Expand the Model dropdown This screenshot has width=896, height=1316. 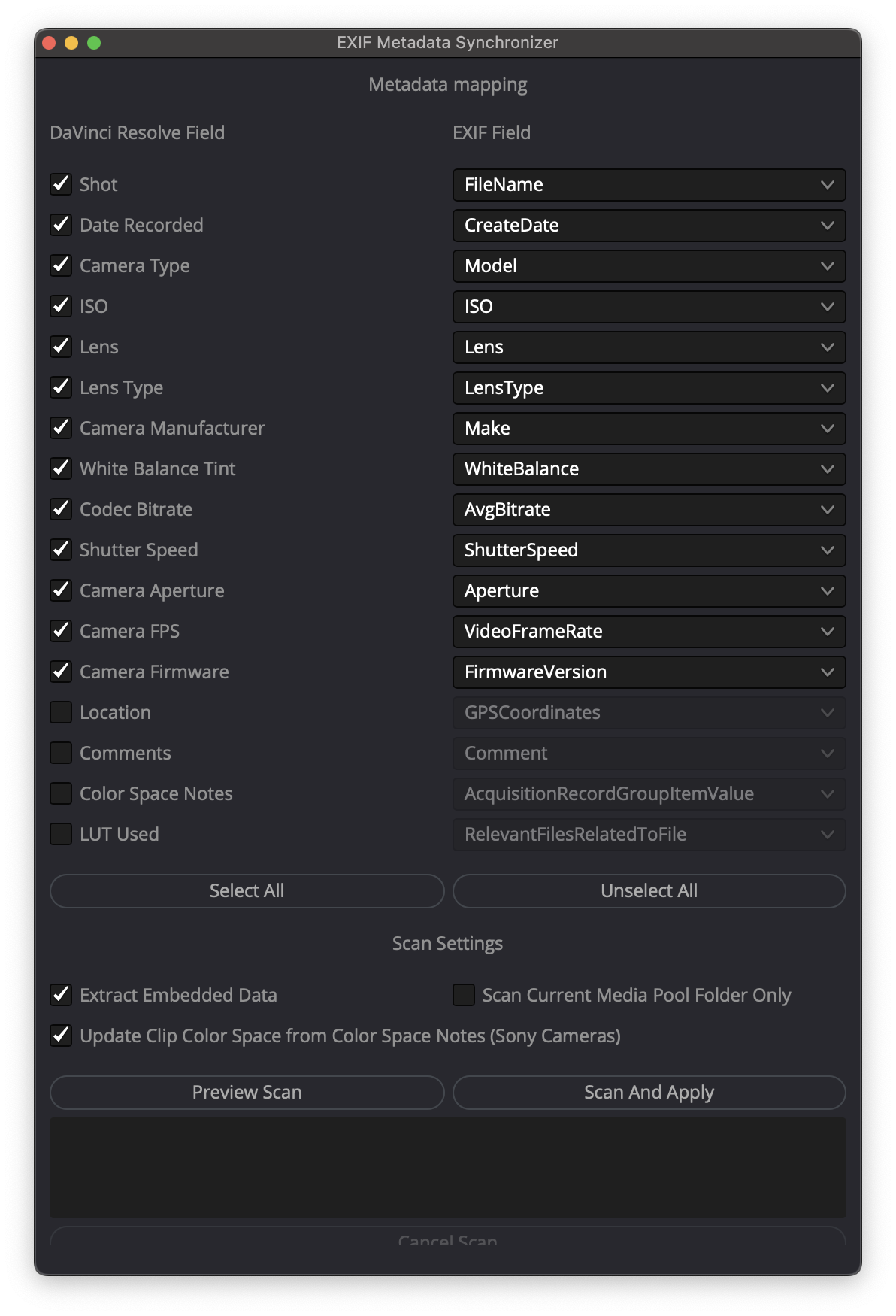coord(649,266)
